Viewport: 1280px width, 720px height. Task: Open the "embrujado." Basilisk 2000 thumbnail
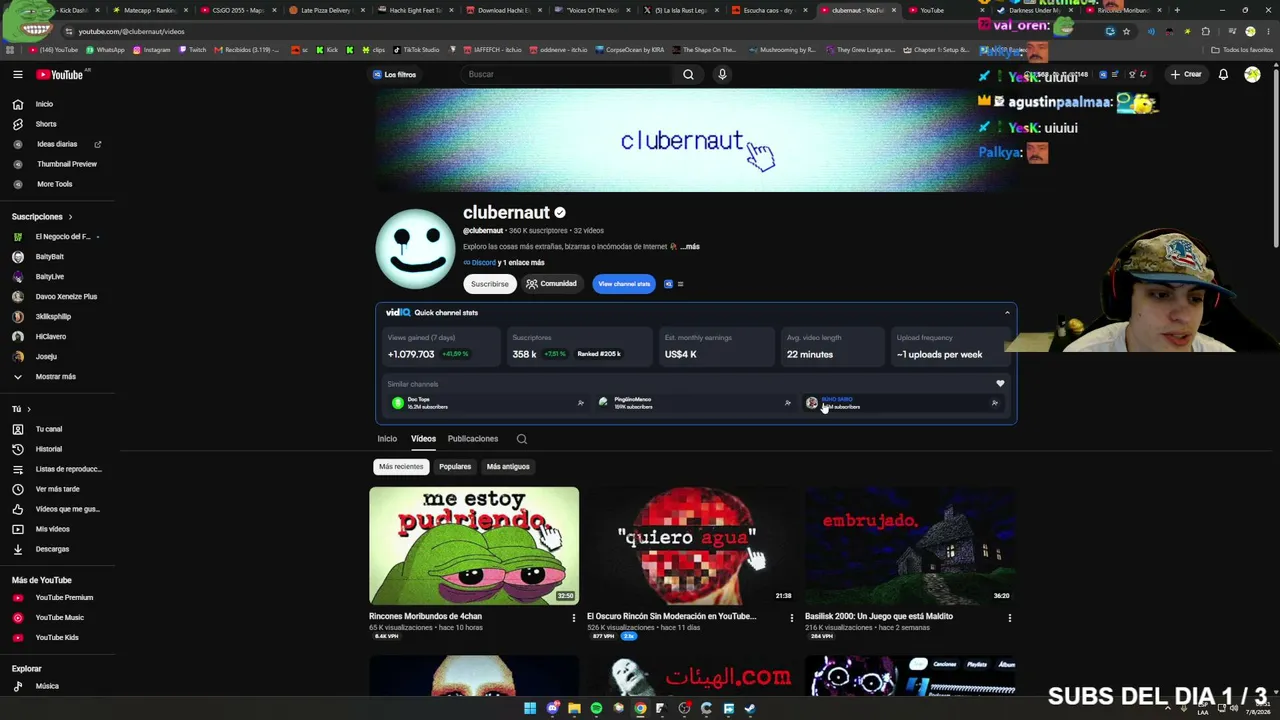pos(910,545)
